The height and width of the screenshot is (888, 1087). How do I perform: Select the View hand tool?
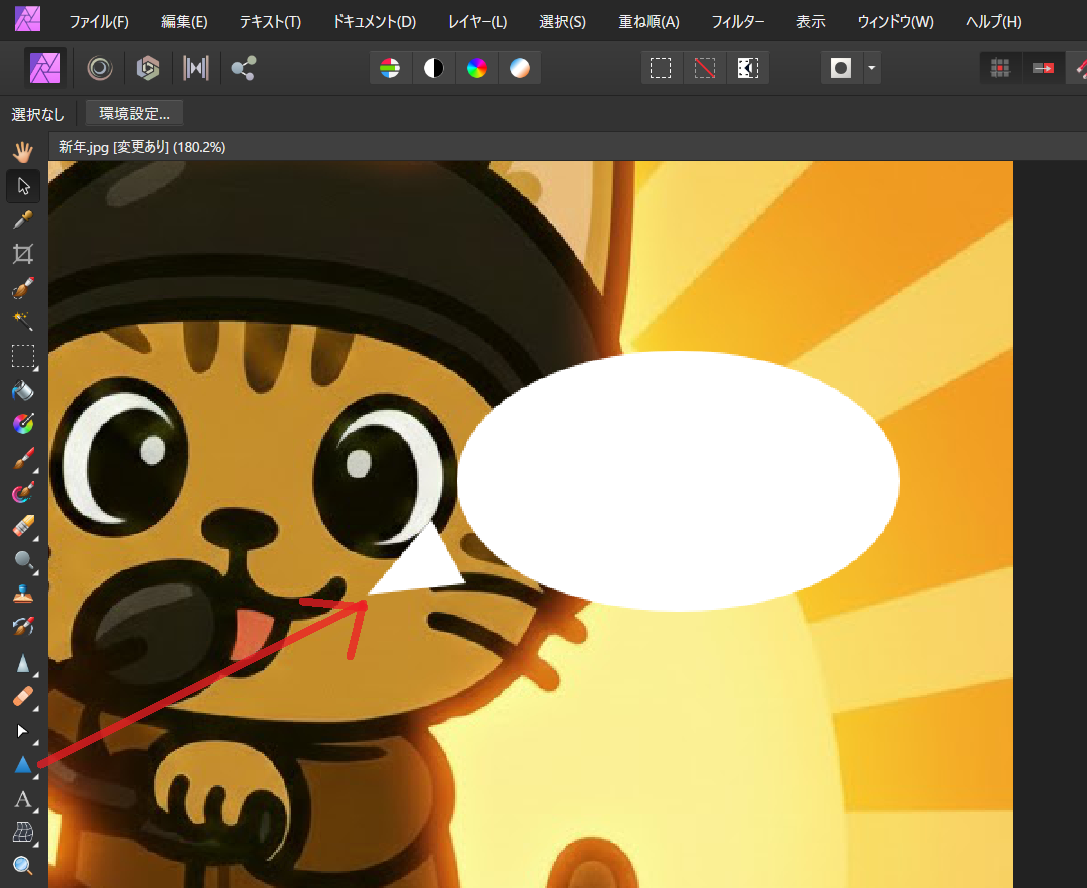click(x=23, y=152)
